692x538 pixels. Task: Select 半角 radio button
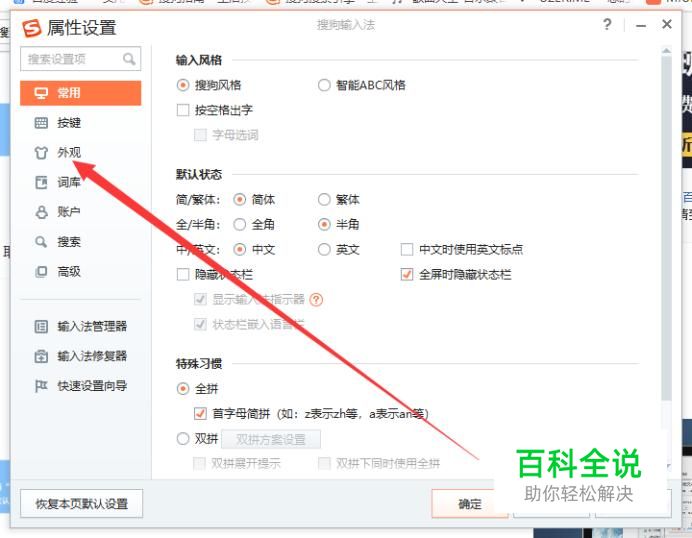coord(324,225)
